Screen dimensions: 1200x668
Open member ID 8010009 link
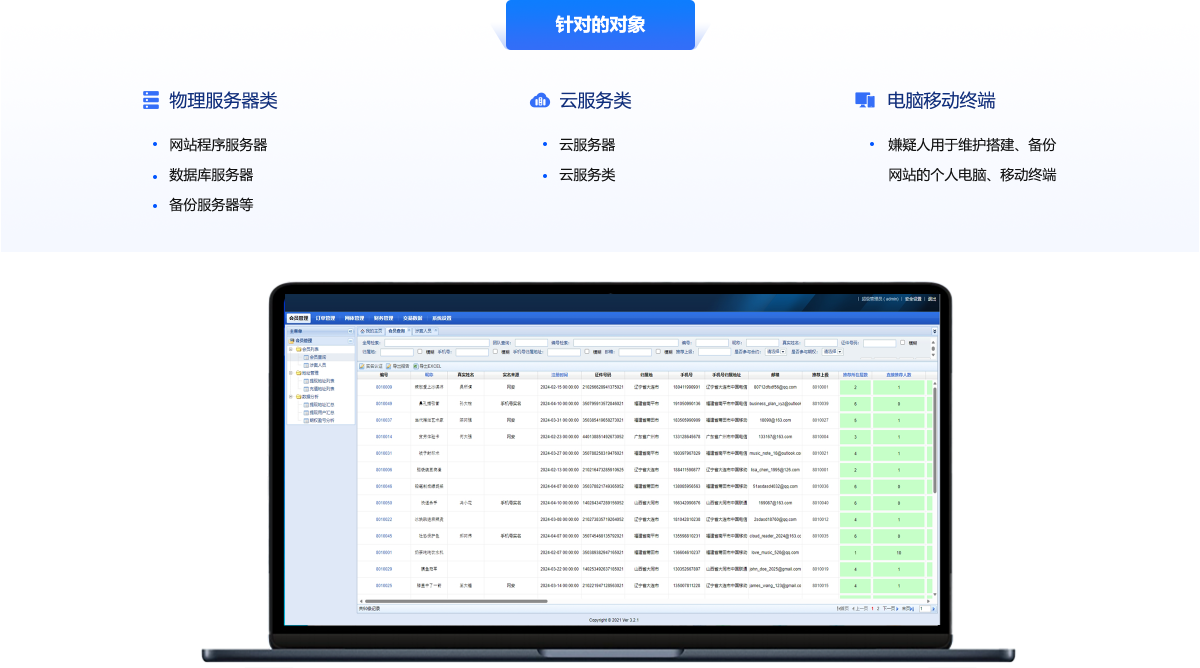click(384, 386)
